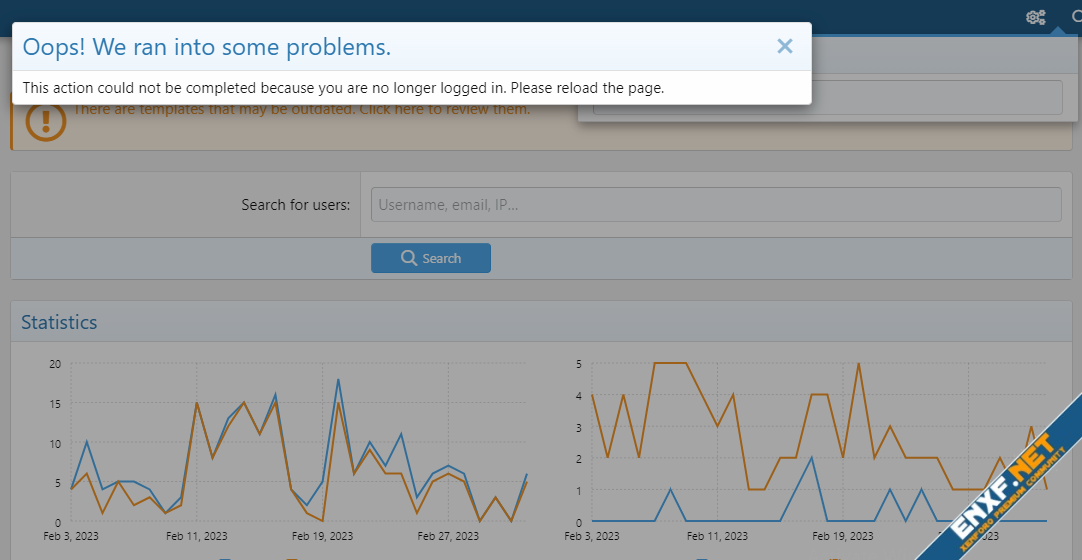Focus the "Username, email, IP..." field
The image size is (1082, 560).
715,205
